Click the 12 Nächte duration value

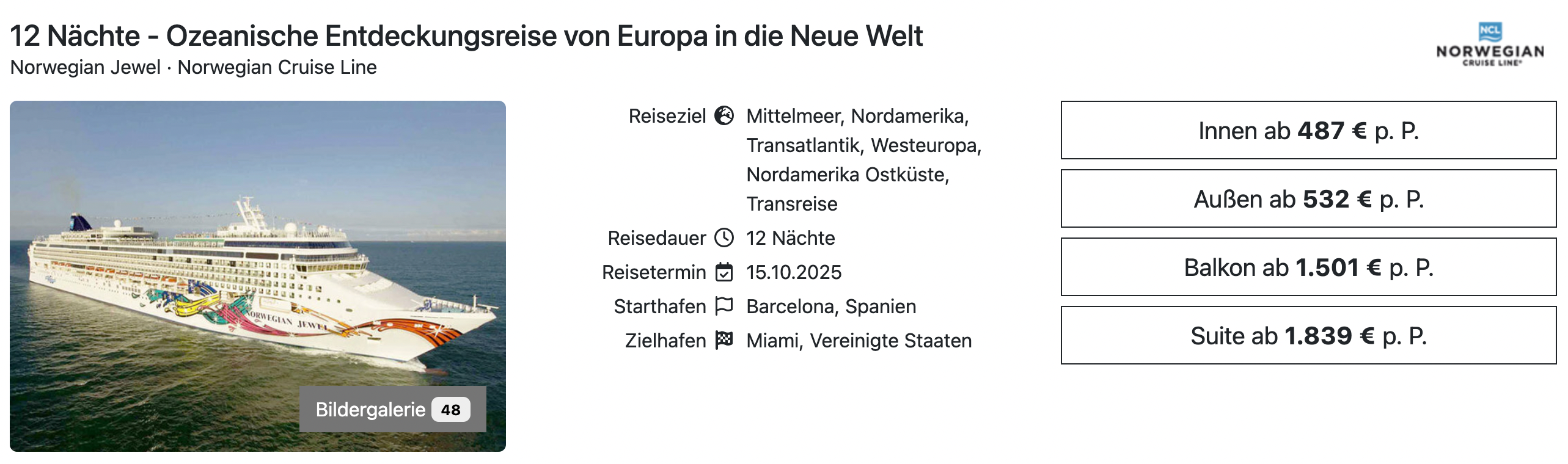(790, 237)
